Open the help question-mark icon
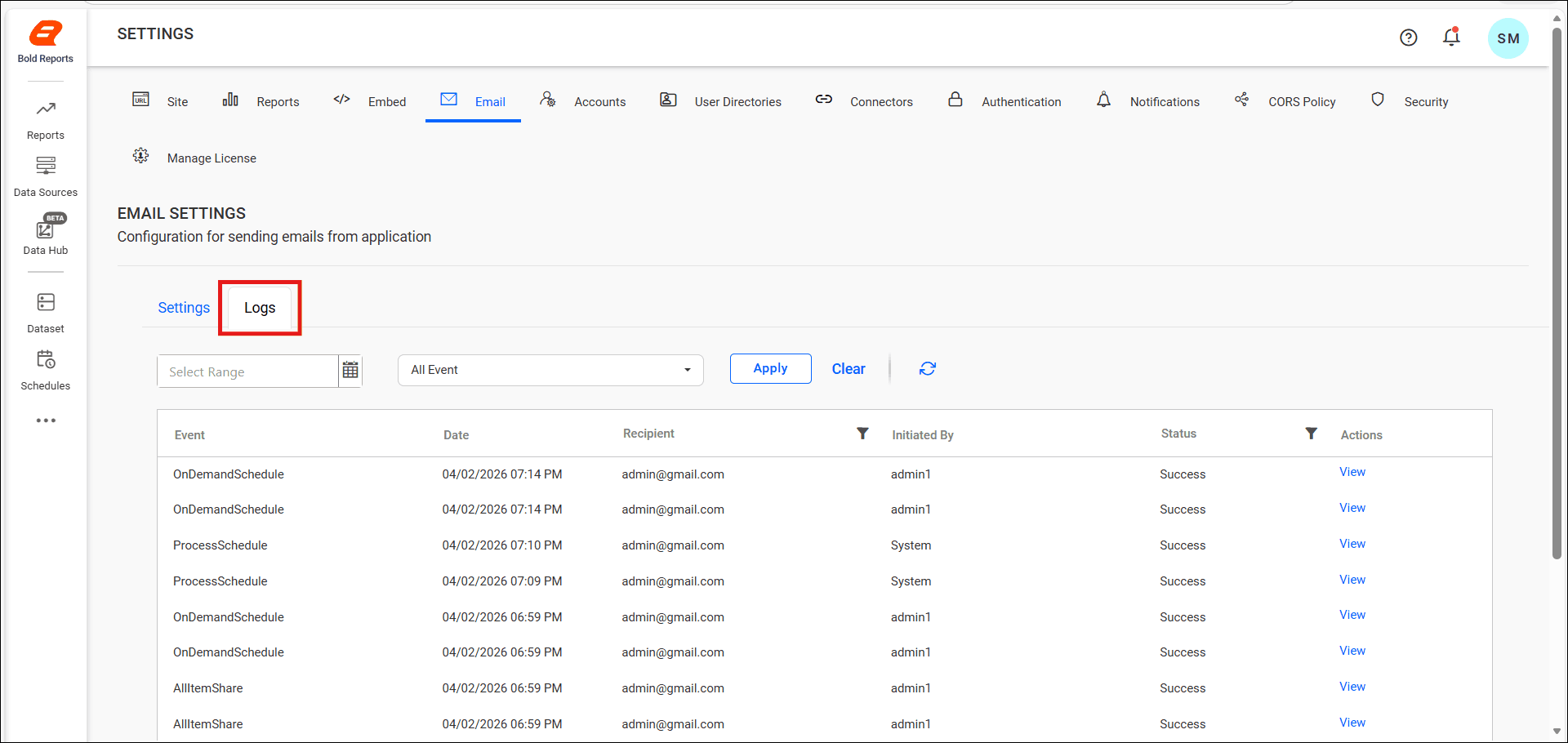The width and height of the screenshot is (1568, 743). click(1408, 38)
